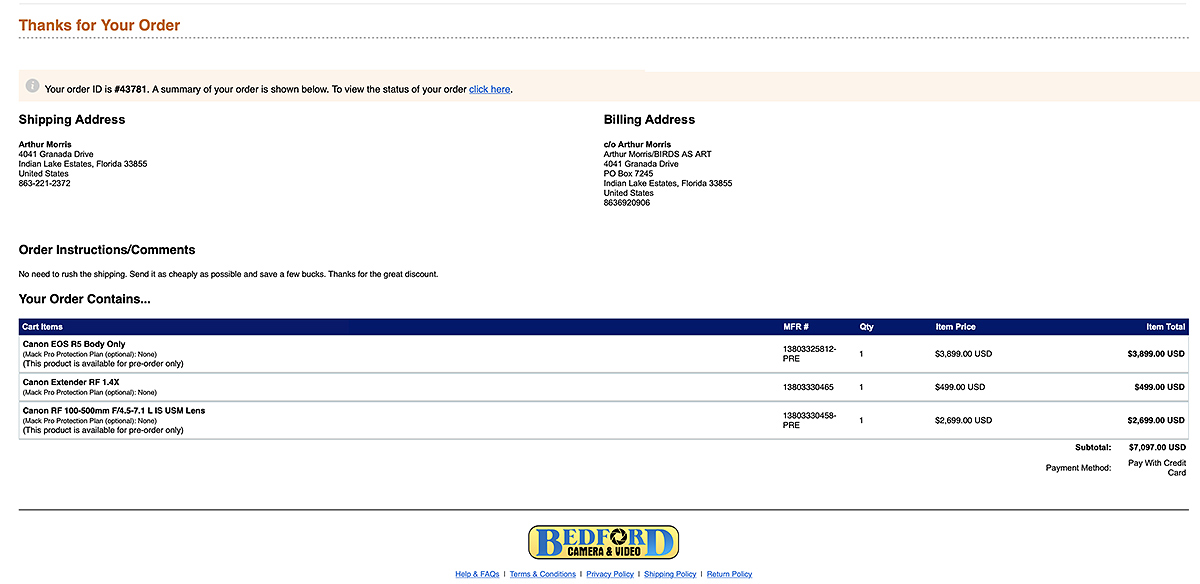
Task: Click the "Payment Method:" label
Action: click(1078, 467)
